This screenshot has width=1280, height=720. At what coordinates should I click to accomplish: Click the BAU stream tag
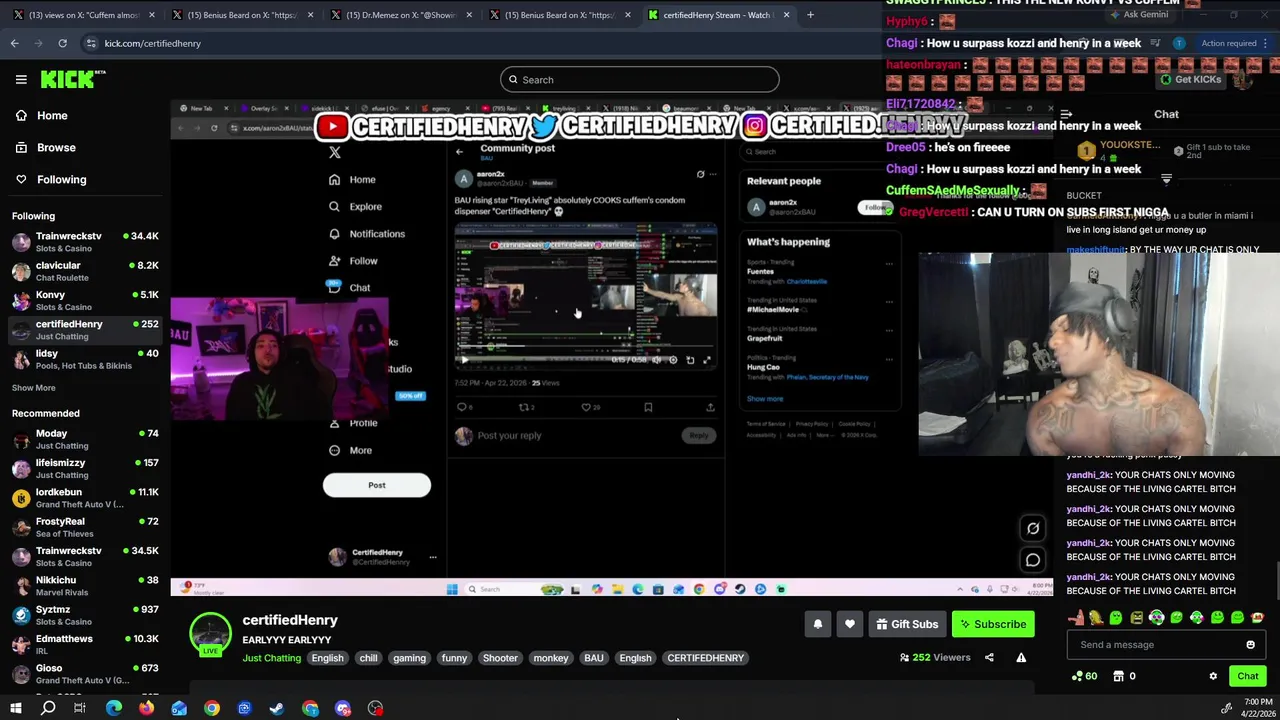(x=593, y=658)
